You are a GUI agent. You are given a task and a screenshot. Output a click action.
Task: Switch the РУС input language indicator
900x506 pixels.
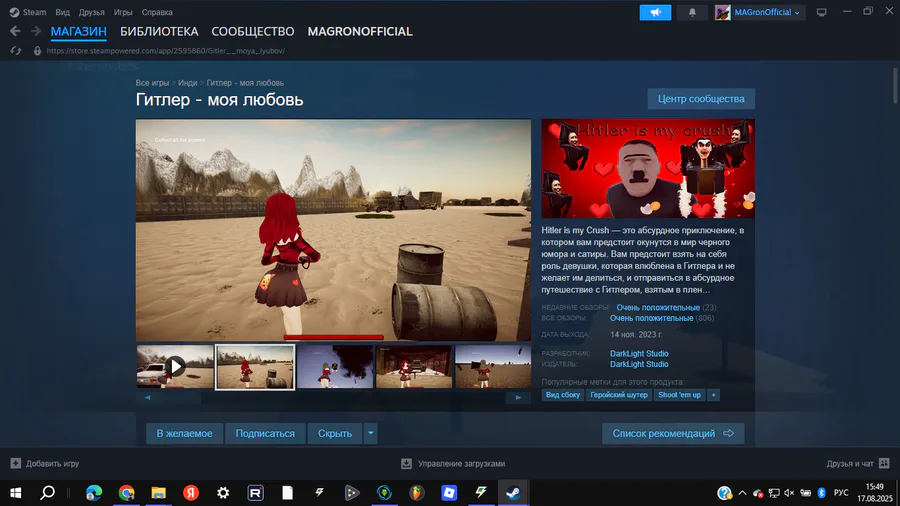point(841,493)
